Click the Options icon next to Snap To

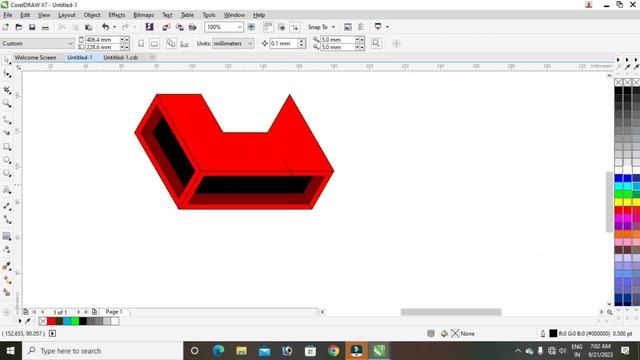(348, 27)
